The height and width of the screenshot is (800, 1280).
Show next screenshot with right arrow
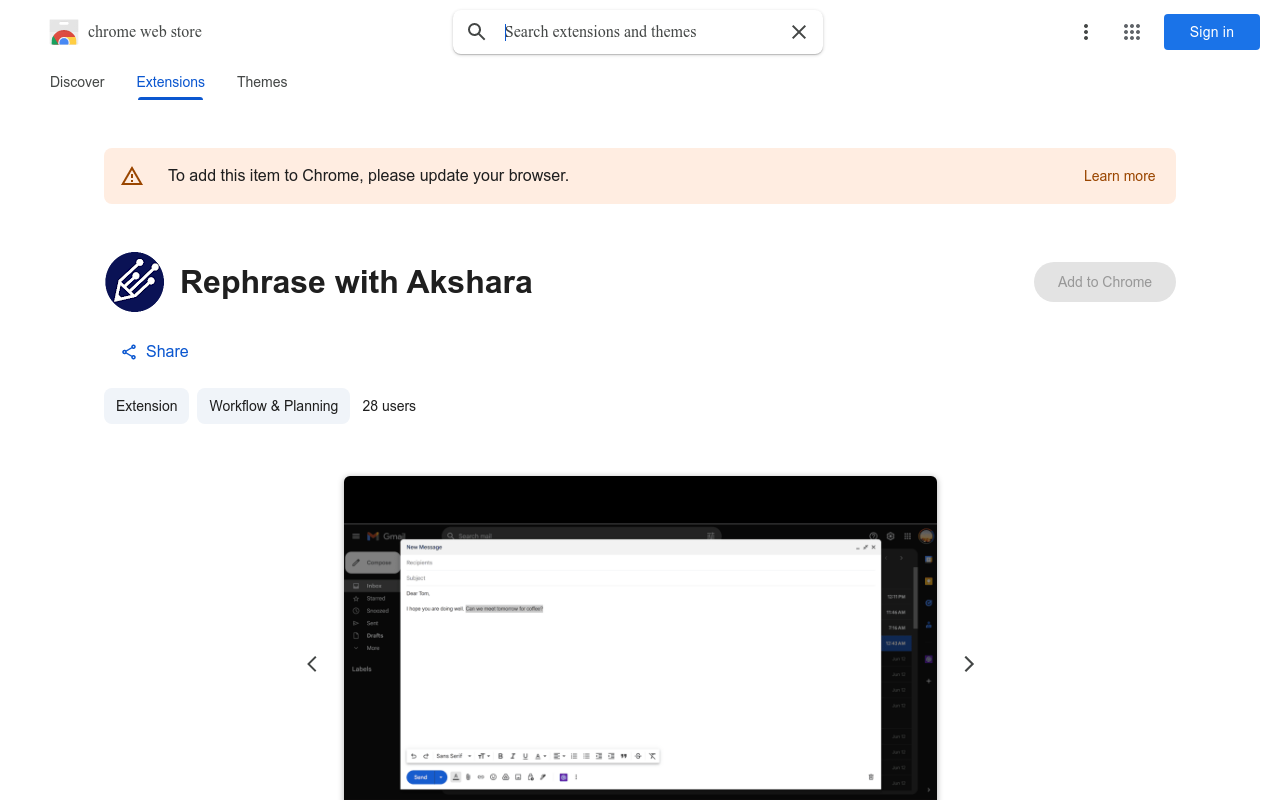point(968,664)
